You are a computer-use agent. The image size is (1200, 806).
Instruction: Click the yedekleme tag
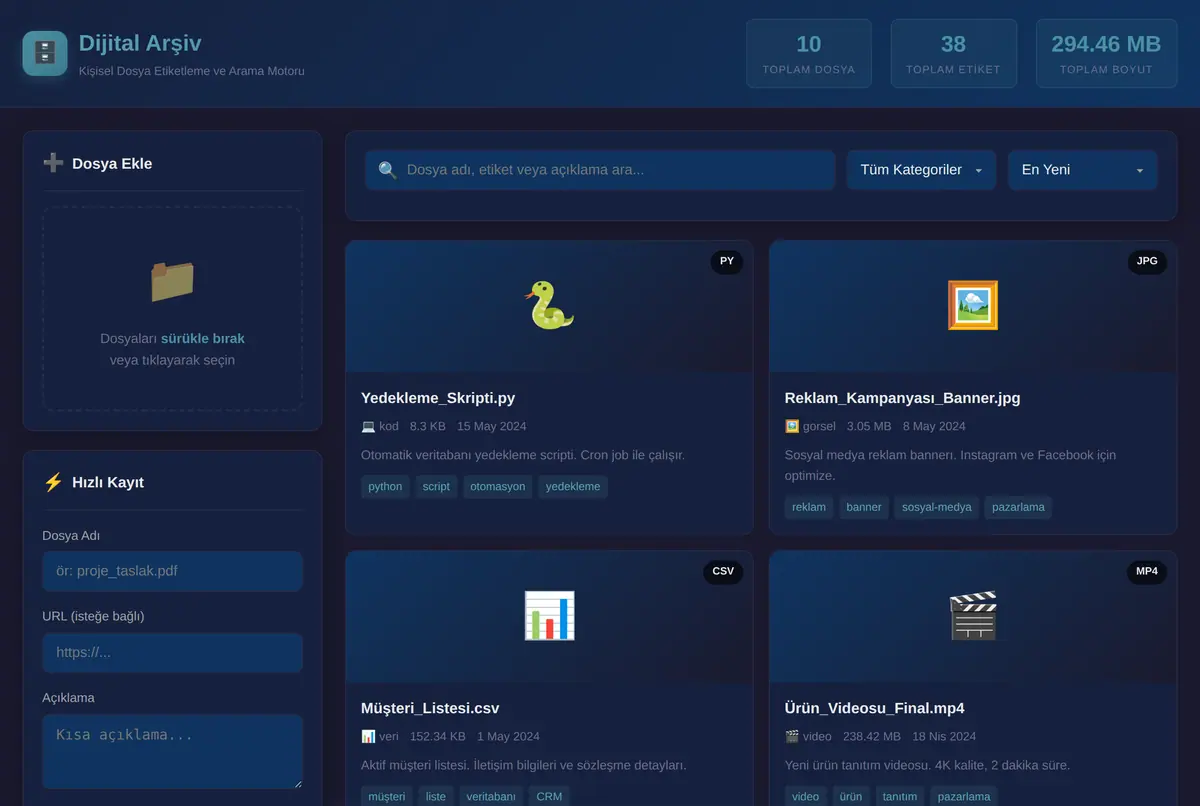tap(573, 487)
